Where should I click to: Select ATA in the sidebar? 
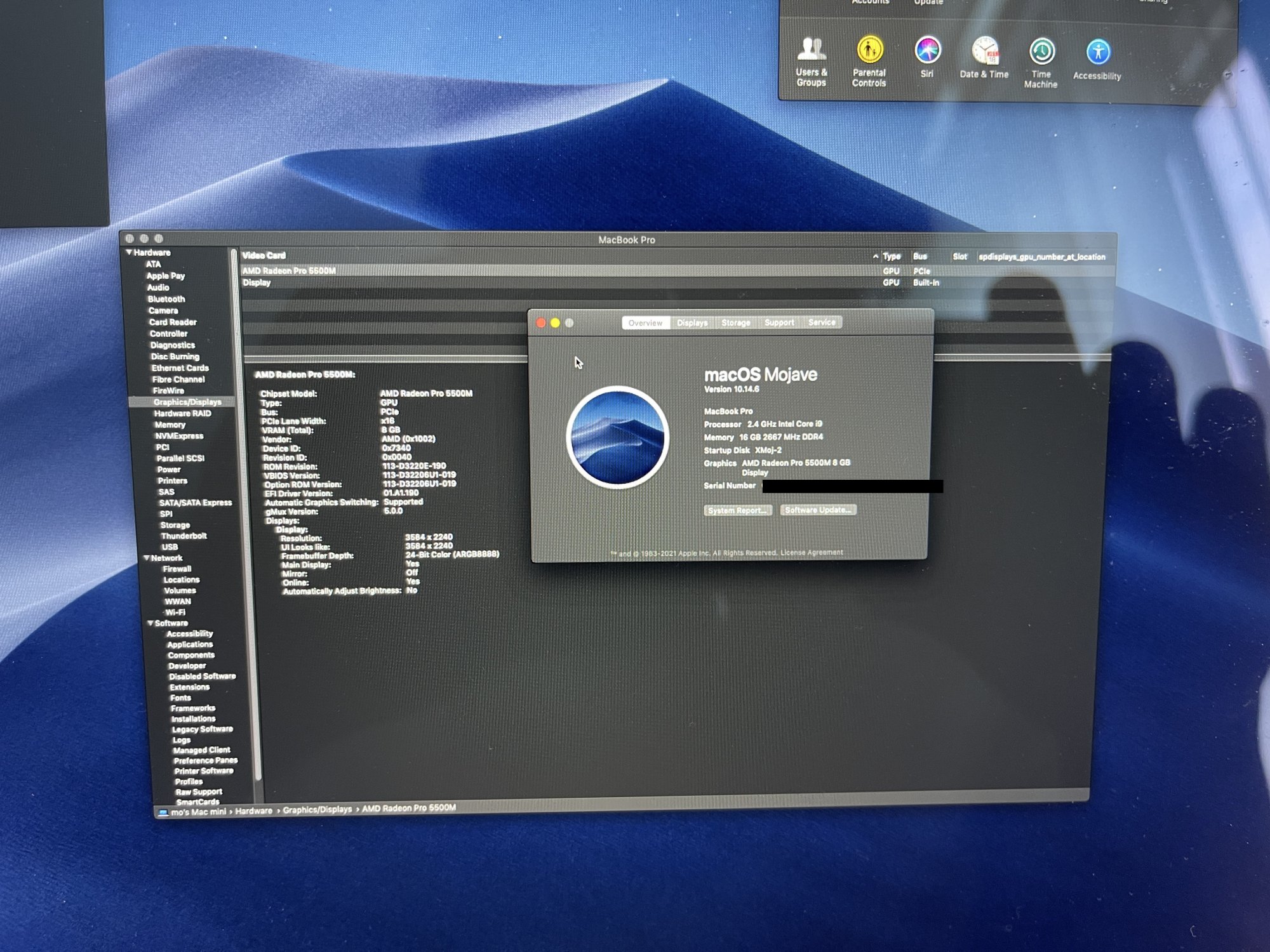[x=154, y=264]
